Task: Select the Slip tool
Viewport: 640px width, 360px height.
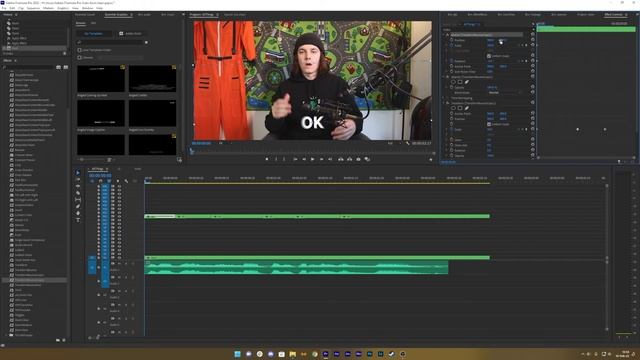Action: coord(78,200)
